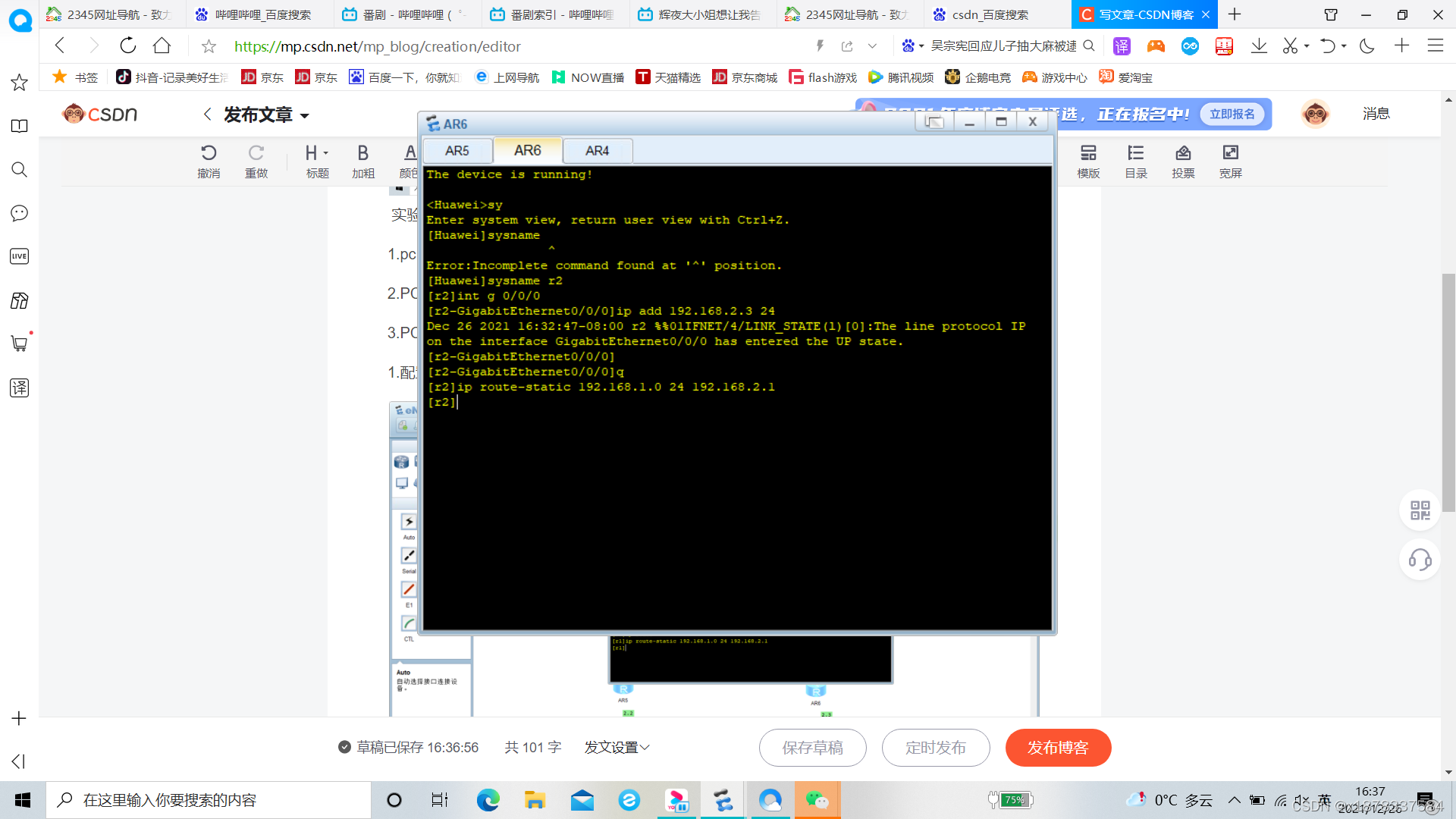Click the browser address URL field
Image resolution: width=1456 pixels, height=819 pixels.
tap(516, 46)
